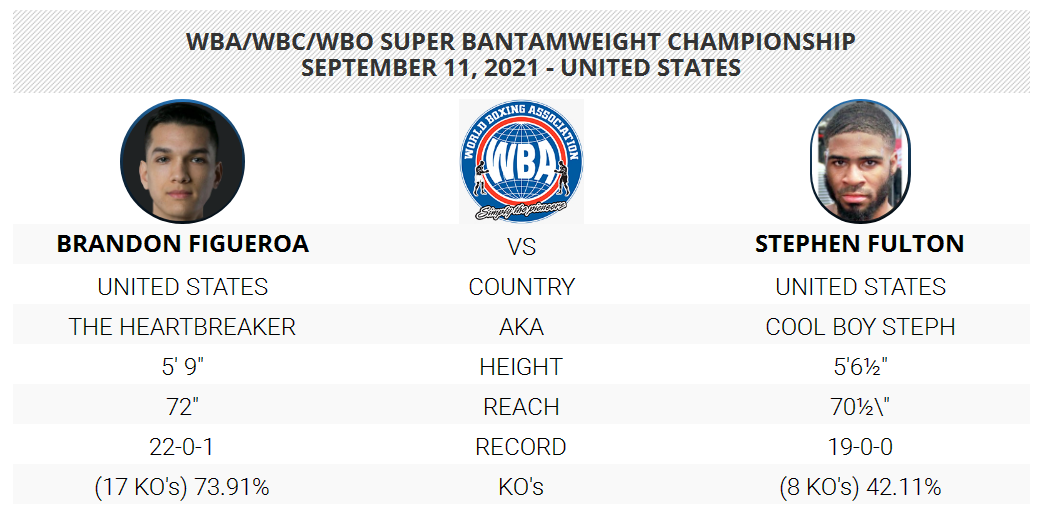Click Figueroa's 22-0-1 record value
This screenshot has width=1042, height=510.
point(182,446)
